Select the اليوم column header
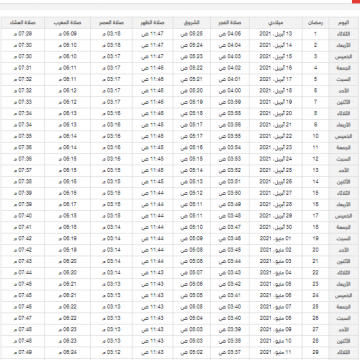 tap(344, 23)
